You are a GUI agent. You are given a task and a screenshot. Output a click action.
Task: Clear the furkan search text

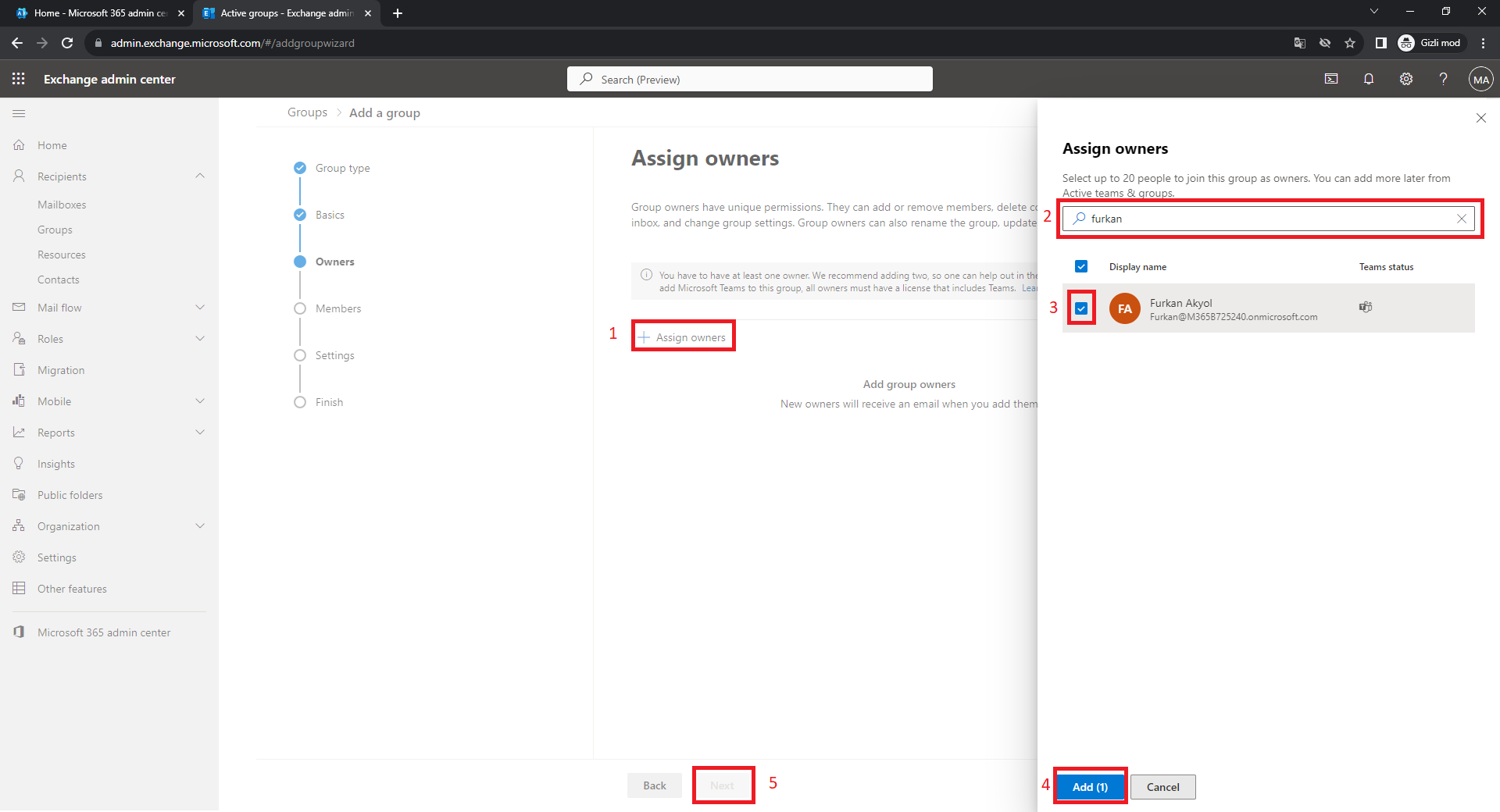click(1461, 219)
